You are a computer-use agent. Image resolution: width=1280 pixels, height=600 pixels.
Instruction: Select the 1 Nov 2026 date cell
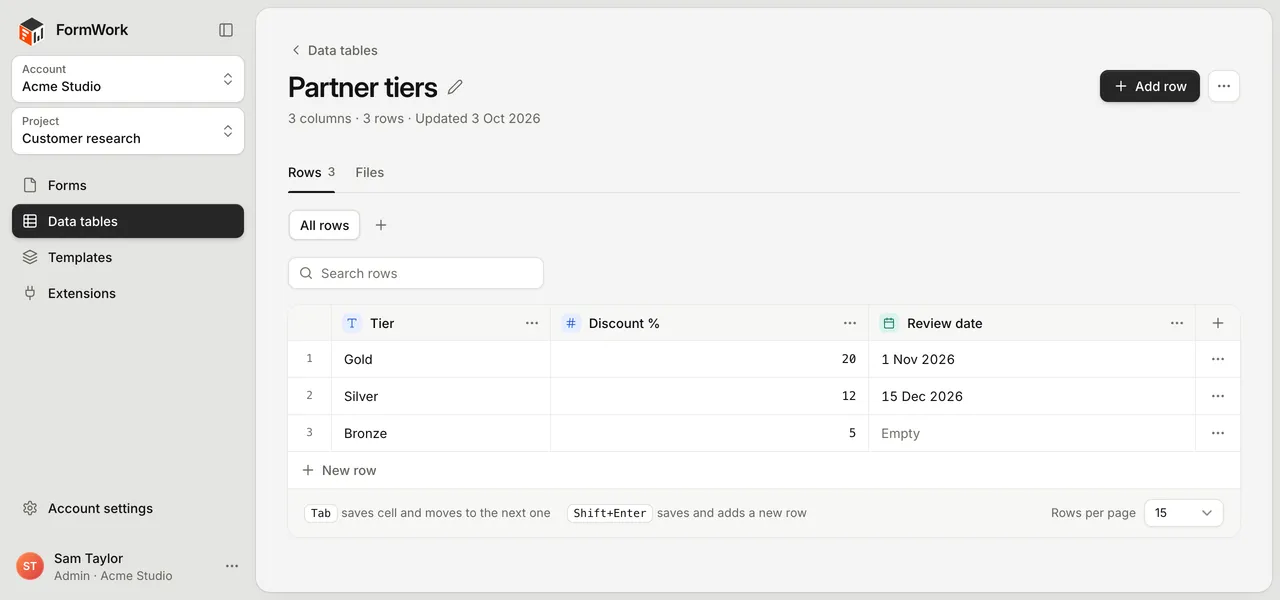coord(1032,359)
